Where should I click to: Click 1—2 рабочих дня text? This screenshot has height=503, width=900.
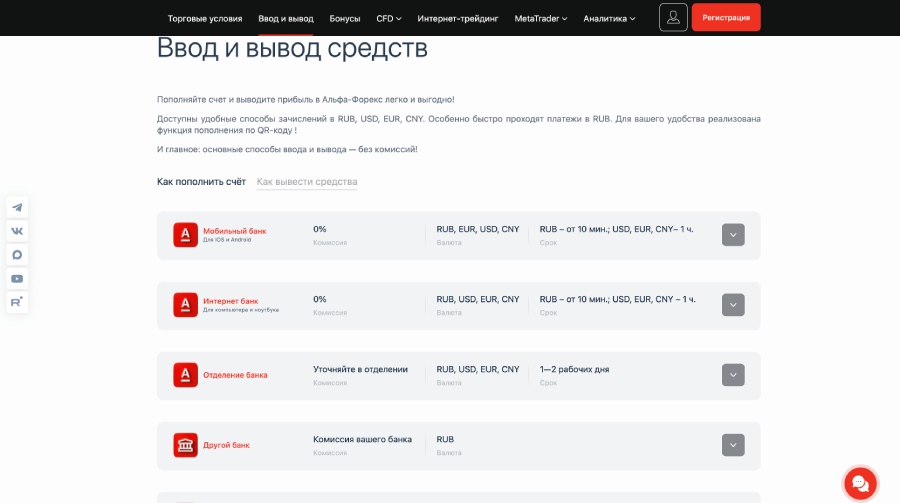575,369
